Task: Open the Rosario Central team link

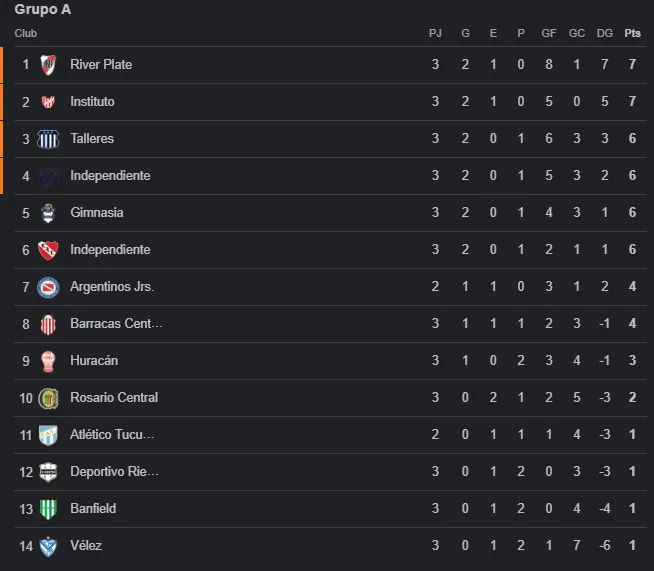Action: [x=114, y=398]
